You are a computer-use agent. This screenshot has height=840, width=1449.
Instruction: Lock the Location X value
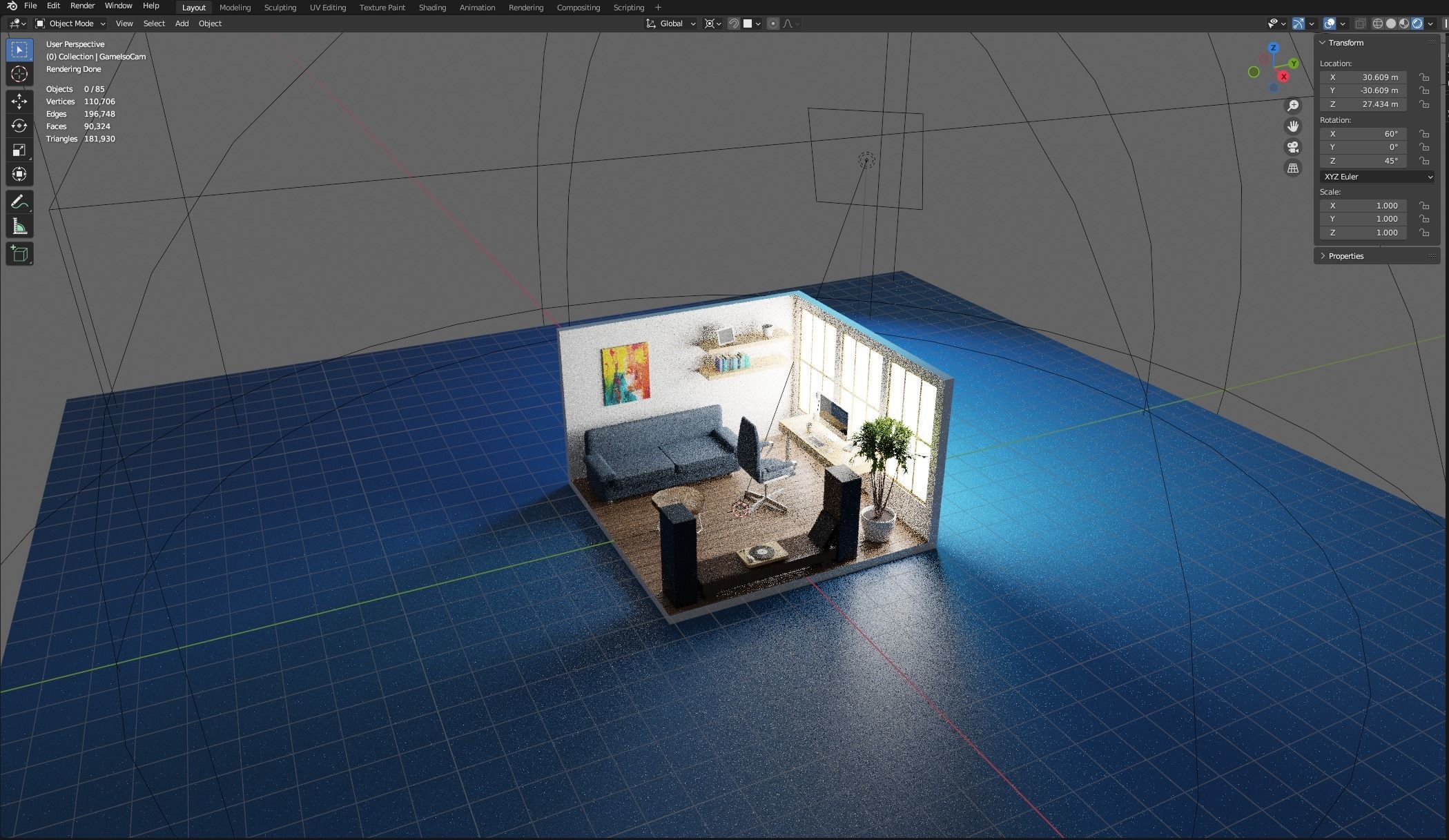1424,77
